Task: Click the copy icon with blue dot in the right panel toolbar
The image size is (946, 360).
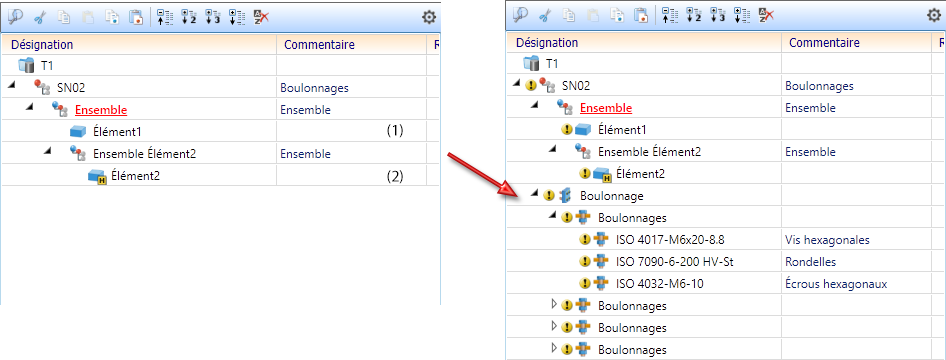Action: point(617,15)
